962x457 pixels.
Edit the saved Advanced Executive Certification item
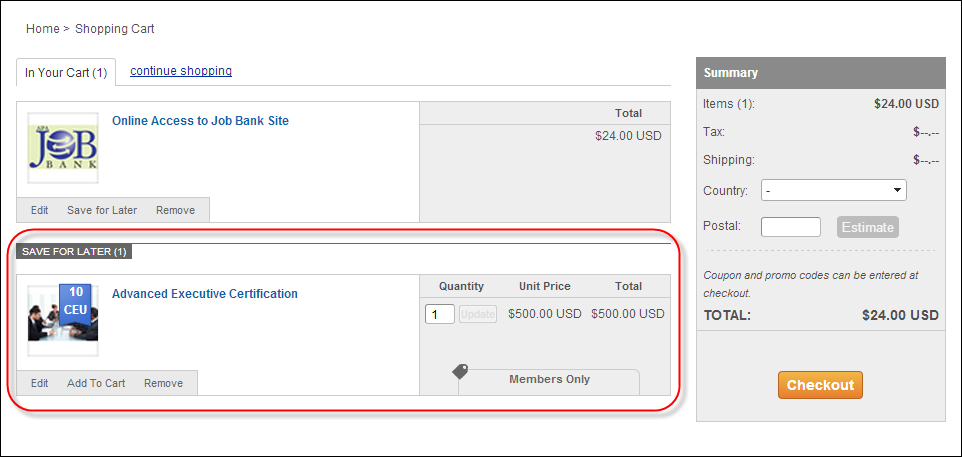(39, 383)
